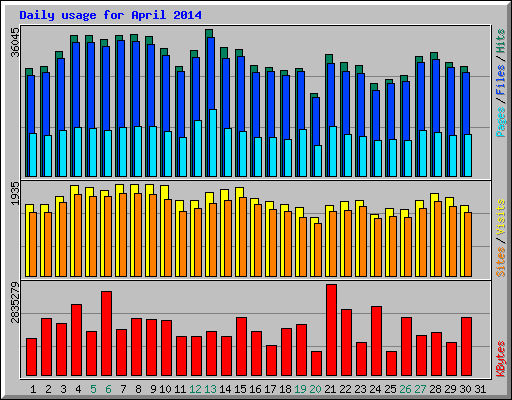Click day label 4 on the axis
This screenshot has width=512, height=400.
click(x=78, y=389)
